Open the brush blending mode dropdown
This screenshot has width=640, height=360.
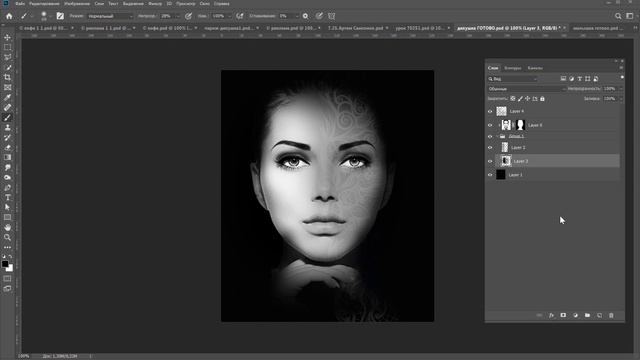pos(111,16)
